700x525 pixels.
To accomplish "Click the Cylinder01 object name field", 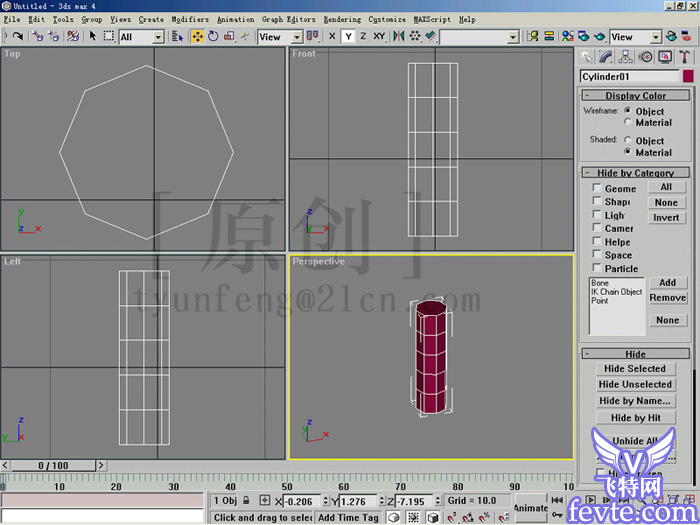I will (x=629, y=76).
